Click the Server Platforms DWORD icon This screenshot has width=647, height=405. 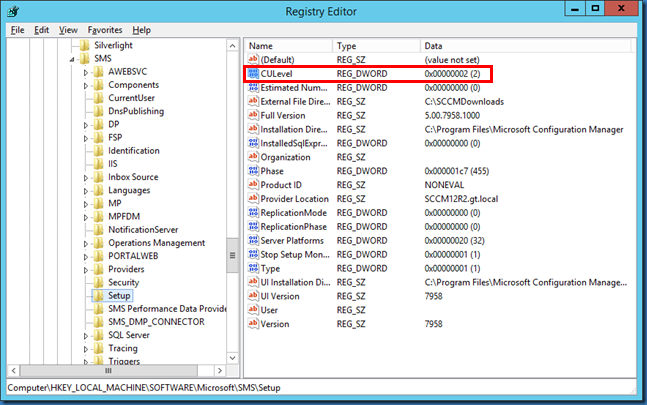click(253, 240)
